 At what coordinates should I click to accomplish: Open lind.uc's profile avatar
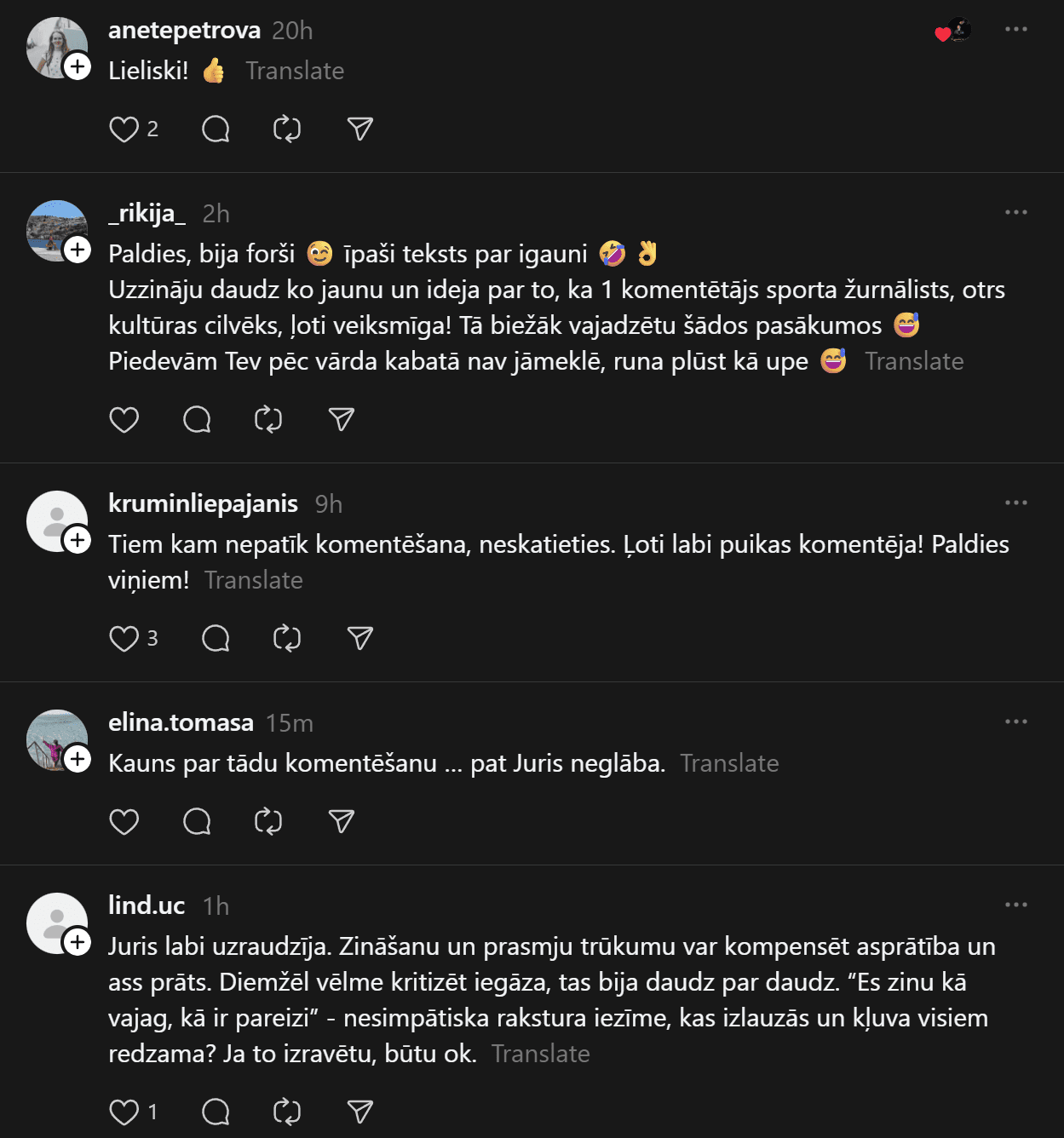[x=53, y=920]
